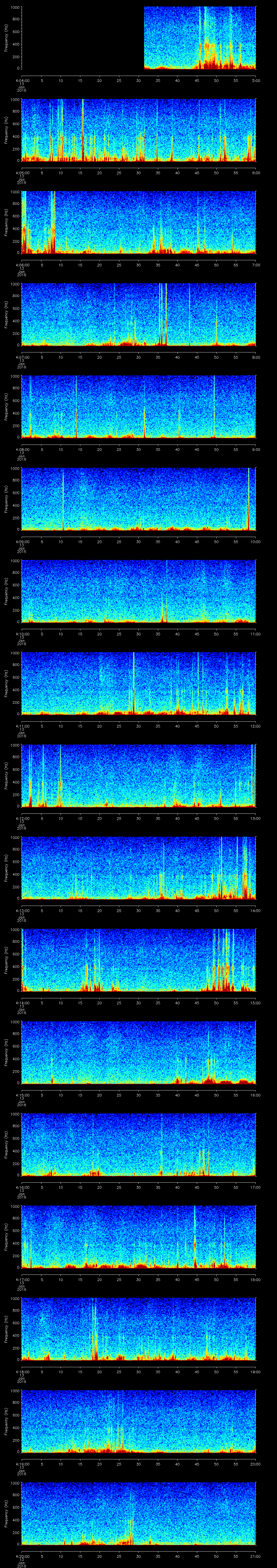Screen dimensions: 277x1568
Task: Select the spectrogram starting at 4:05:00
Action: [x=139, y=130]
